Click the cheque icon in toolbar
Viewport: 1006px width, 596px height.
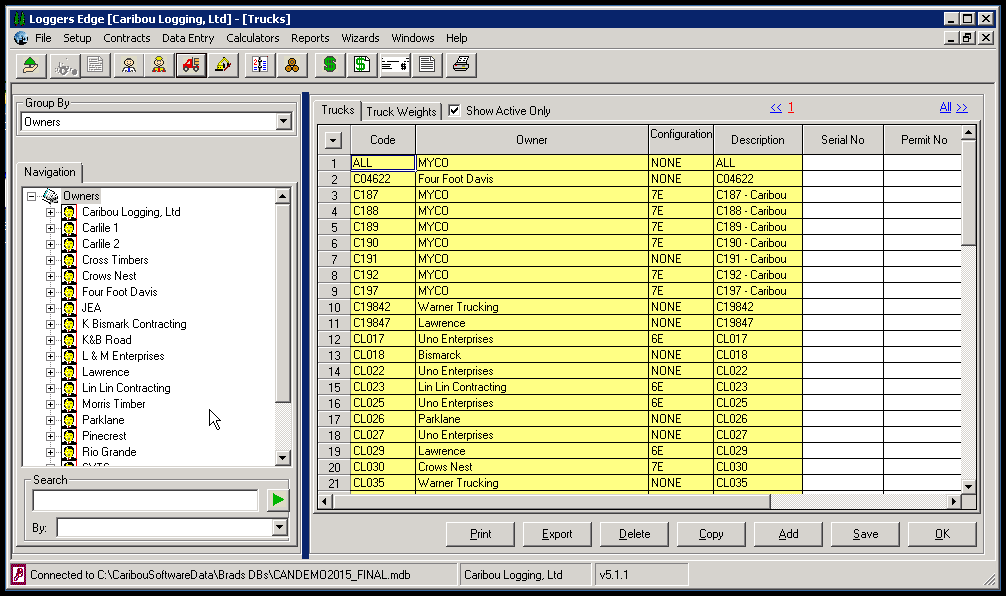coord(395,65)
